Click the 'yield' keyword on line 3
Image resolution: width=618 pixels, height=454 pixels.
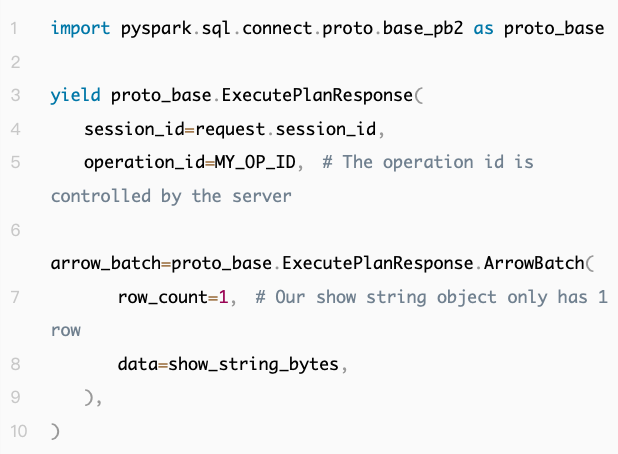75,96
